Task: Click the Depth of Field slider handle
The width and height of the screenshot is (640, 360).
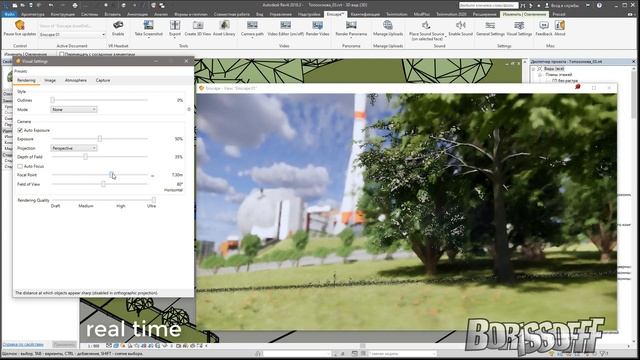Action: (x=85, y=157)
